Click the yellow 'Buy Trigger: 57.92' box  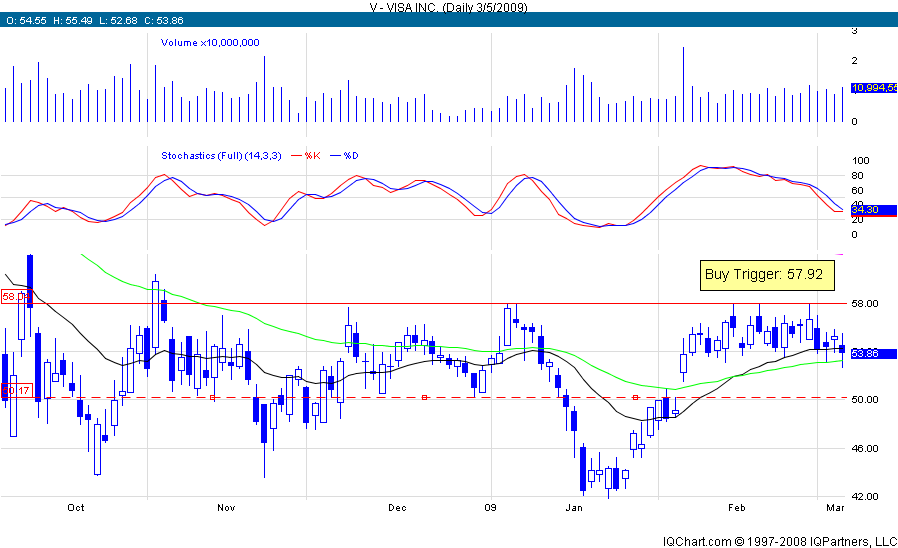[x=767, y=275]
